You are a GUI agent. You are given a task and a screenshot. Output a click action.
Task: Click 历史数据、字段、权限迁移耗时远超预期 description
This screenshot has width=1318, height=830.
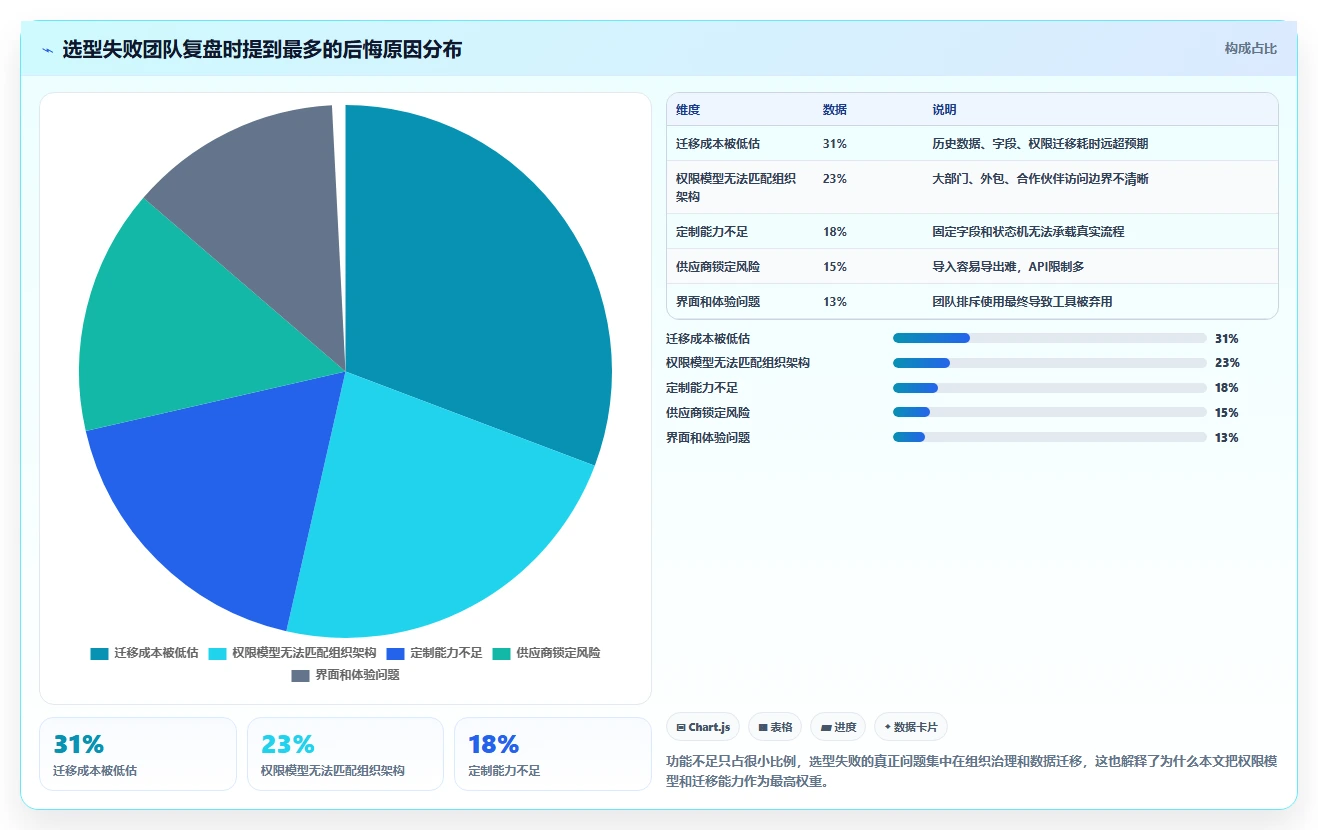click(1040, 144)
